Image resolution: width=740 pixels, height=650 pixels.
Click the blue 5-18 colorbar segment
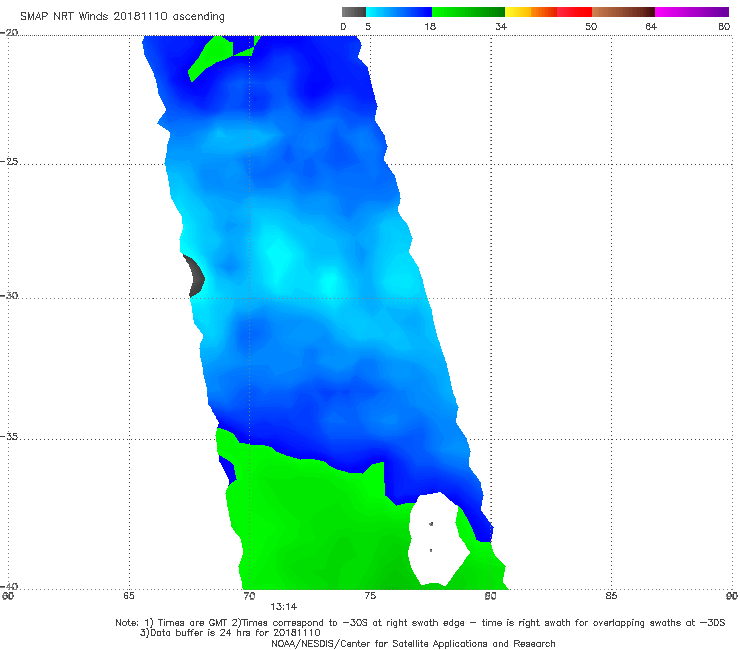tap(399, 12)
